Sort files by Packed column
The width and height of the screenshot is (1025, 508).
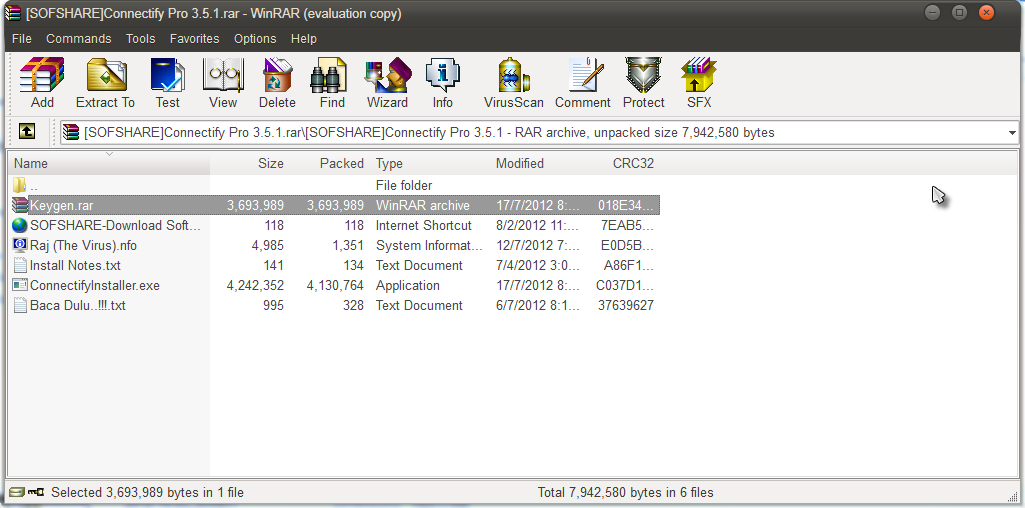pyautogui.click(x=330, y=163)
